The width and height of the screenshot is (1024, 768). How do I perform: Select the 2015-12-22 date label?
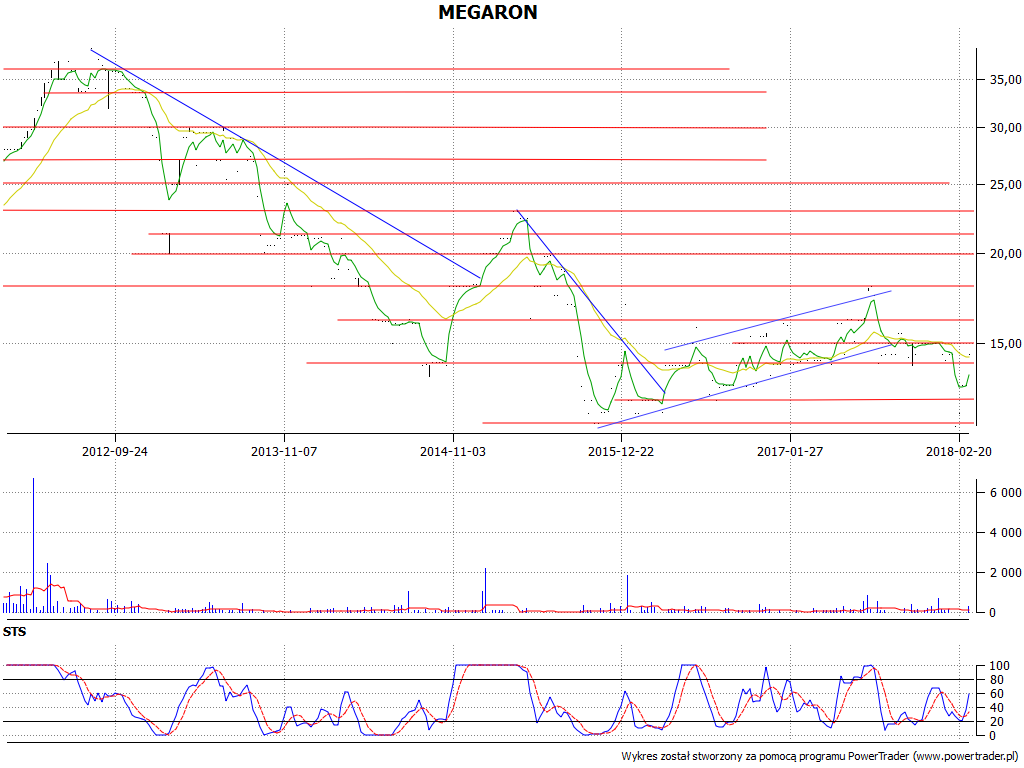621,451
